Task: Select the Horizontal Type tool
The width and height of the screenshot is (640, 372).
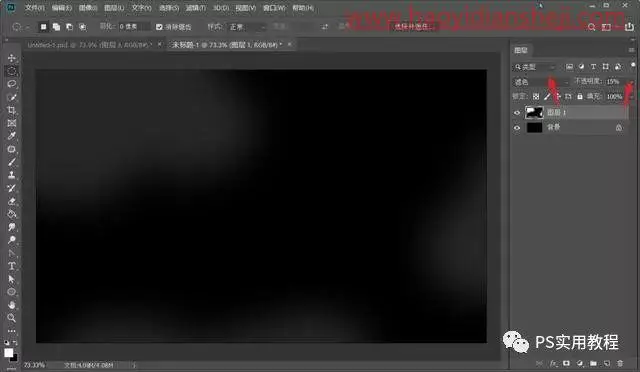Action: click(11, 266)
